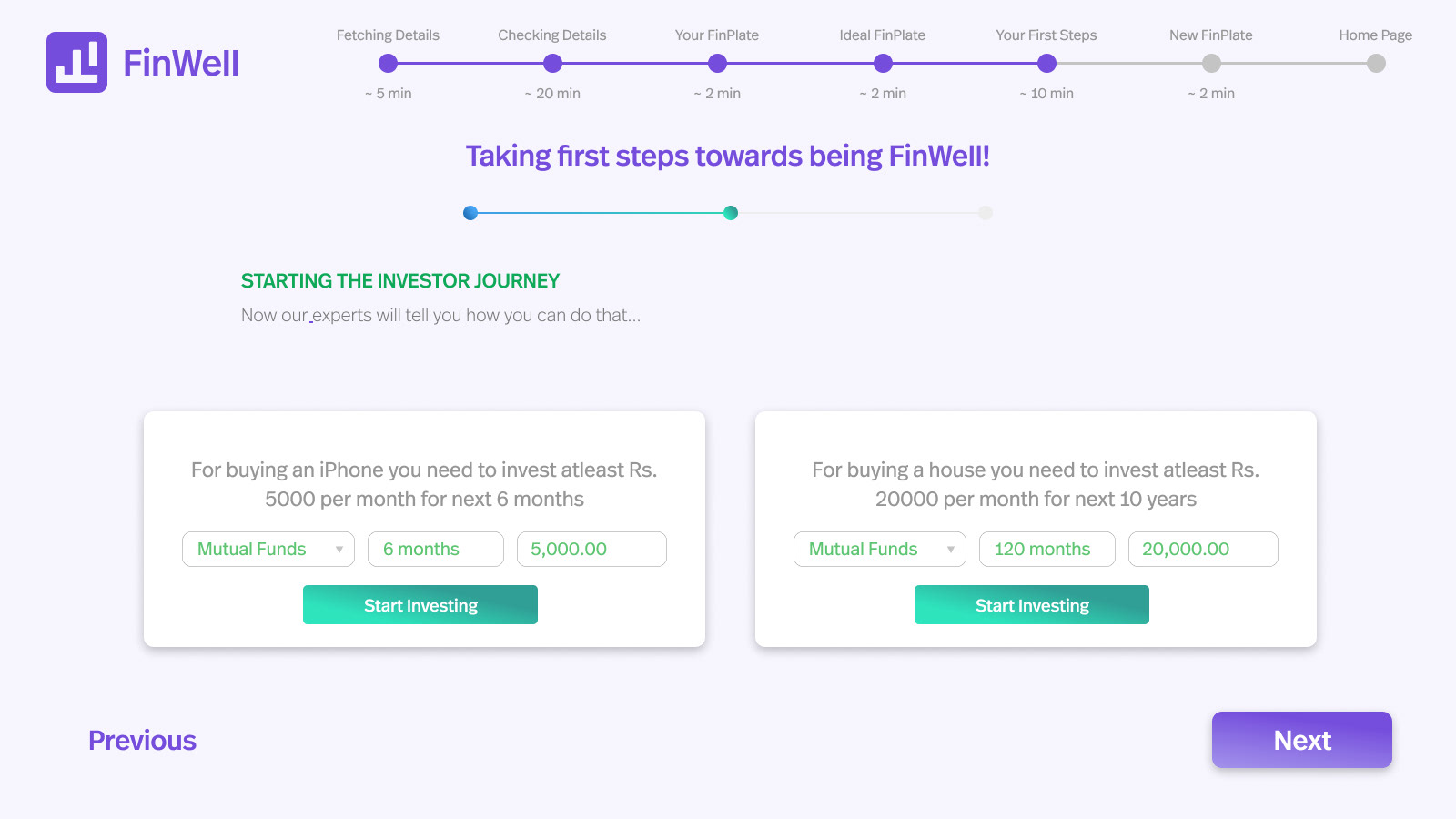
Task: Click the Home Page step dot
Action: 1376,63
